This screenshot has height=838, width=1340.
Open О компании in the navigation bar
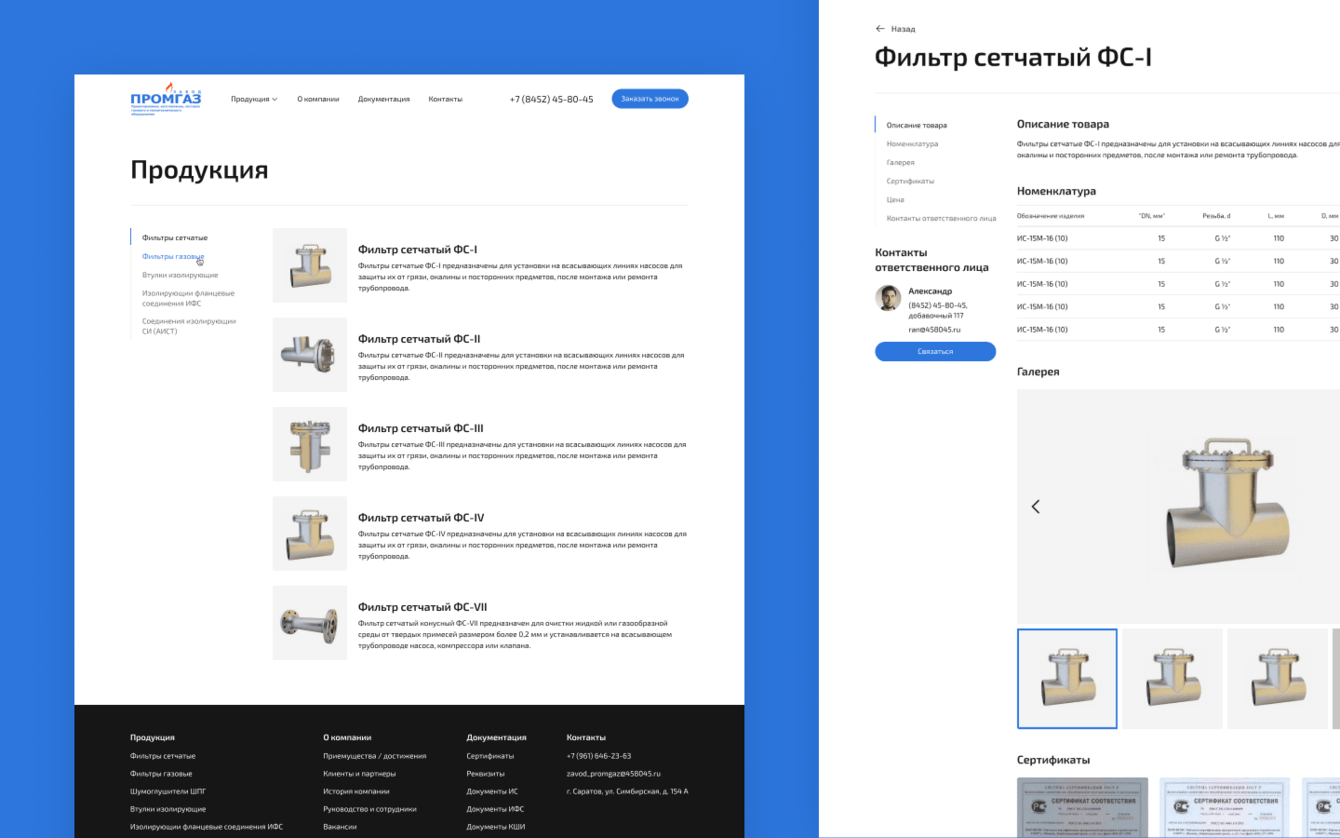tap(318, 98)
